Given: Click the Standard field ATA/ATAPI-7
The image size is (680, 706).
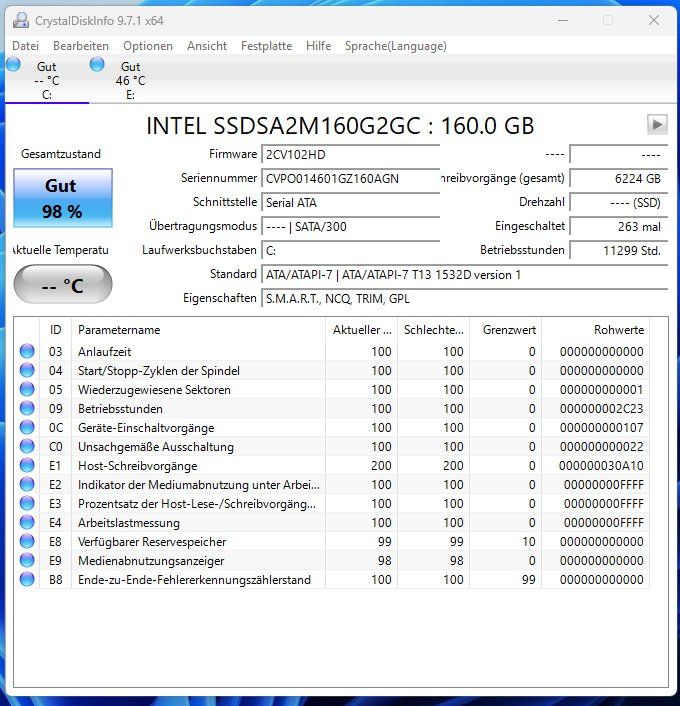Looking at the screenshot, I should click(464, 274).
